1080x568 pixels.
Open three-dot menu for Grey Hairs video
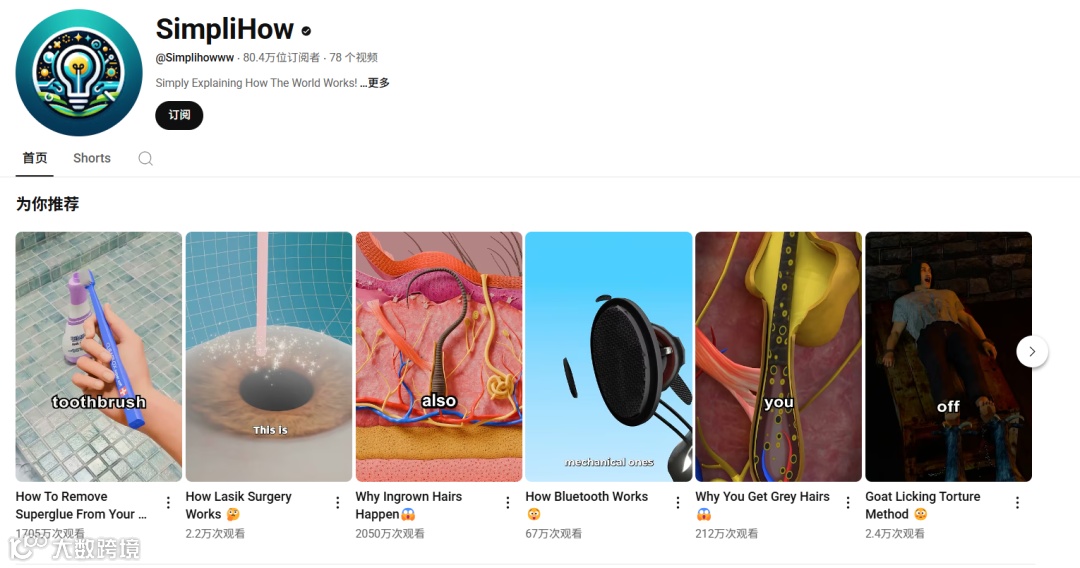point(848,503)
